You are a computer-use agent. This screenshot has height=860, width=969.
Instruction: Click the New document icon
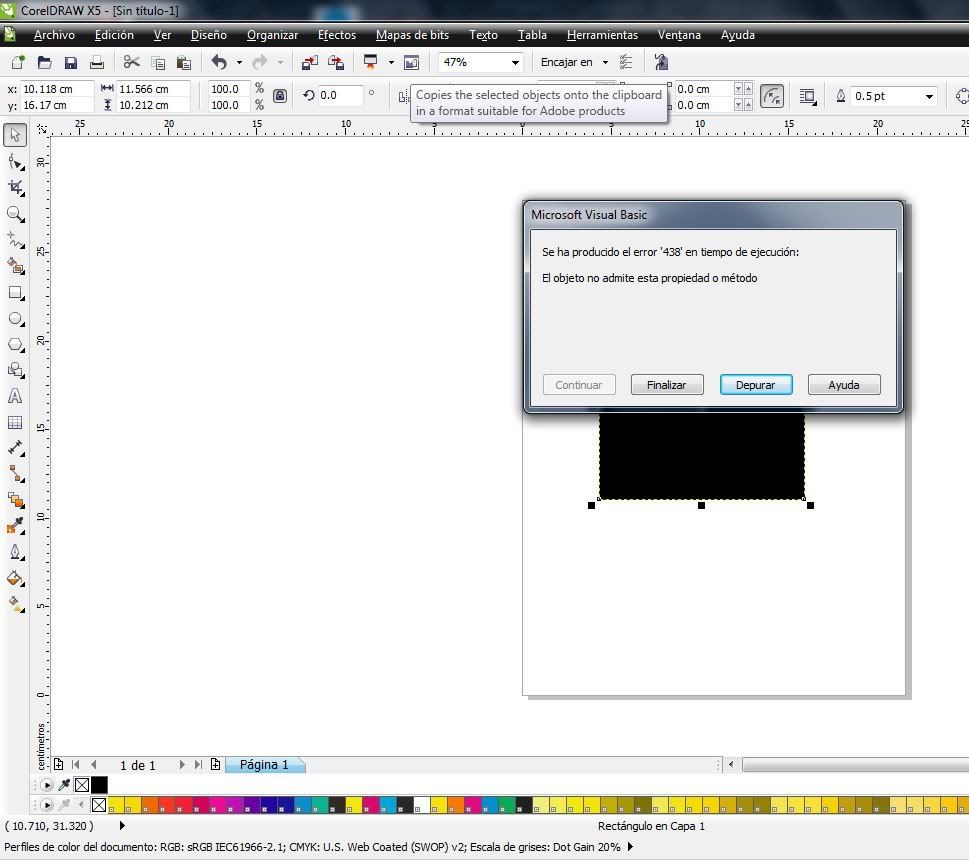pos(18,62)
